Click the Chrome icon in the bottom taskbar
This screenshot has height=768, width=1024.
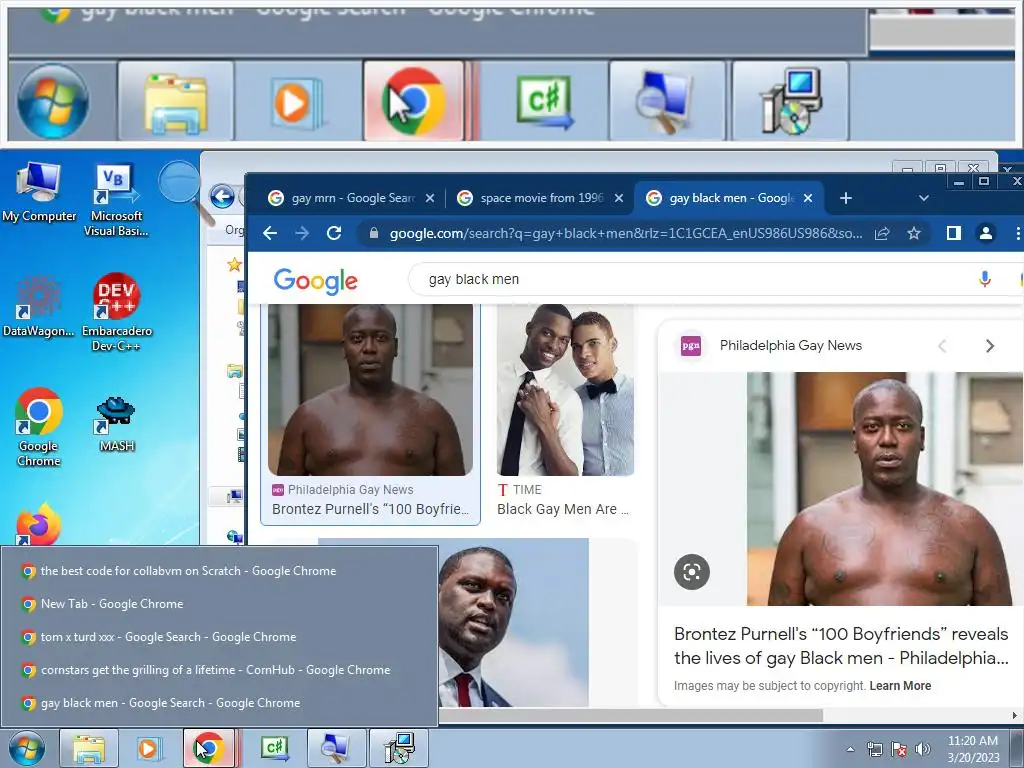pos(208,748)
